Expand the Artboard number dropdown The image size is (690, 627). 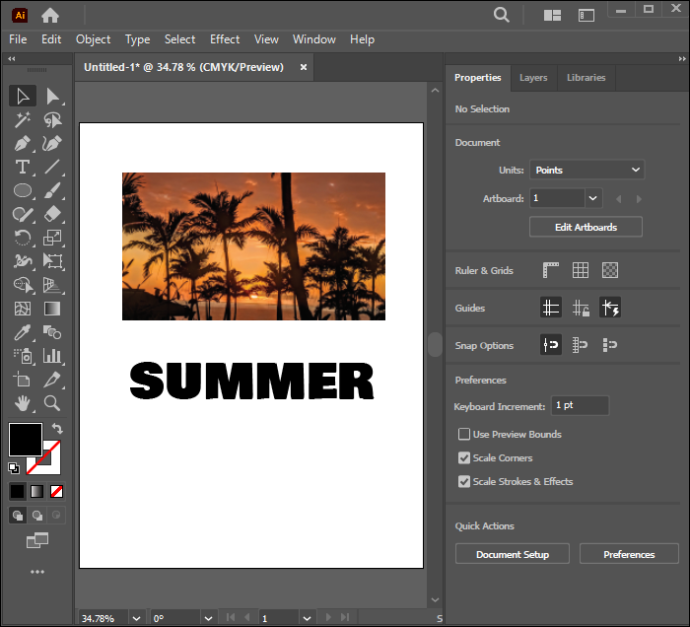pos(593,198)
